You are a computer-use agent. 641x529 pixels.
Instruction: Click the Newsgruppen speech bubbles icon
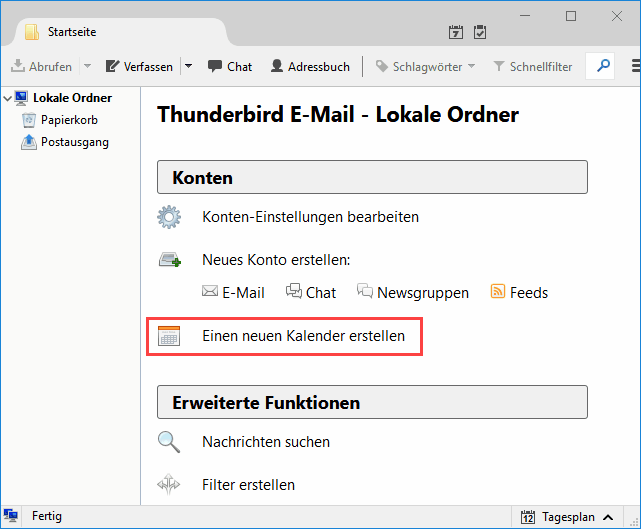[365, 291]
